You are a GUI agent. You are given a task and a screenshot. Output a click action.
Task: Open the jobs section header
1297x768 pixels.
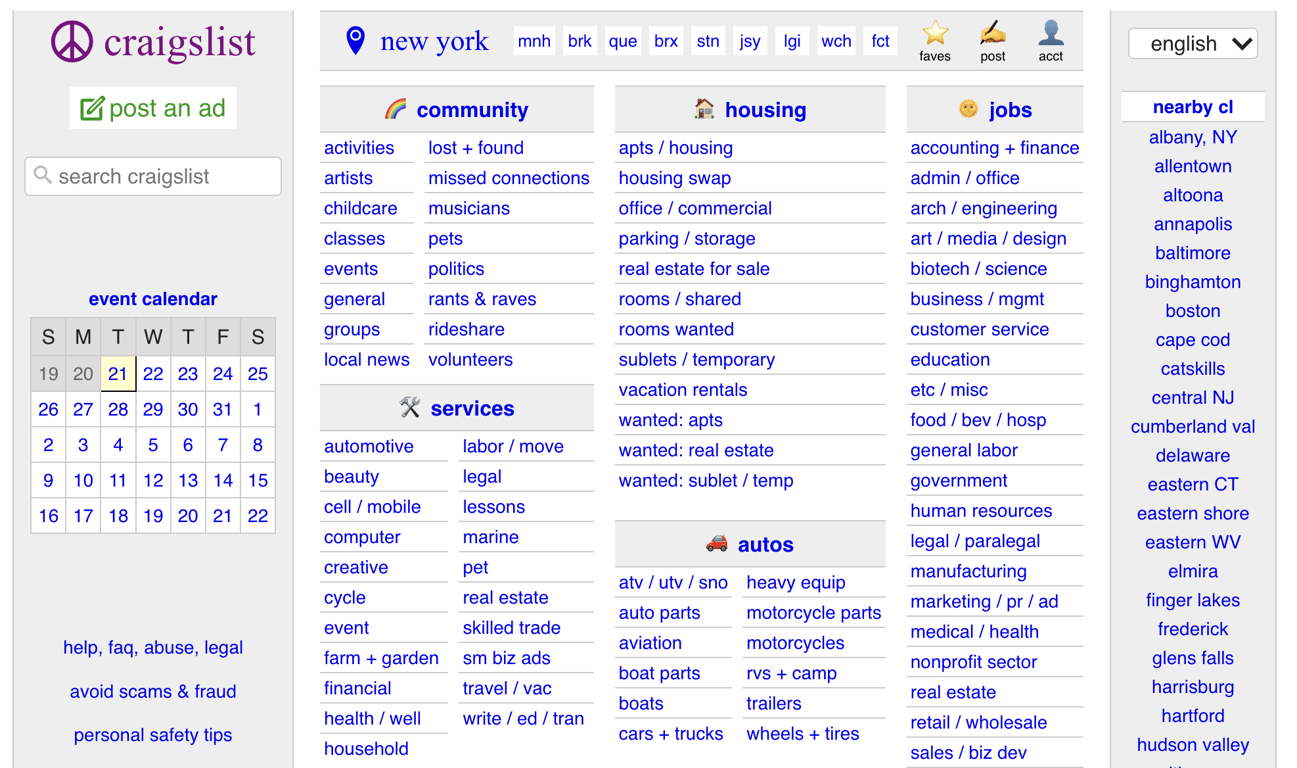click(x=1009, y=110)
